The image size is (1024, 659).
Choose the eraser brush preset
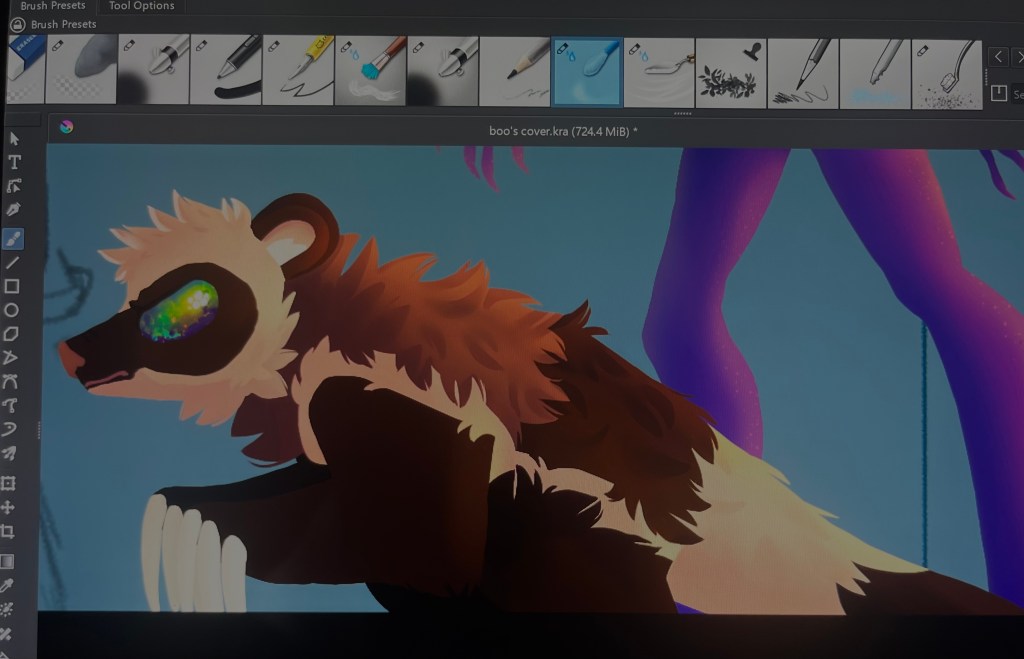pos(25,71)
